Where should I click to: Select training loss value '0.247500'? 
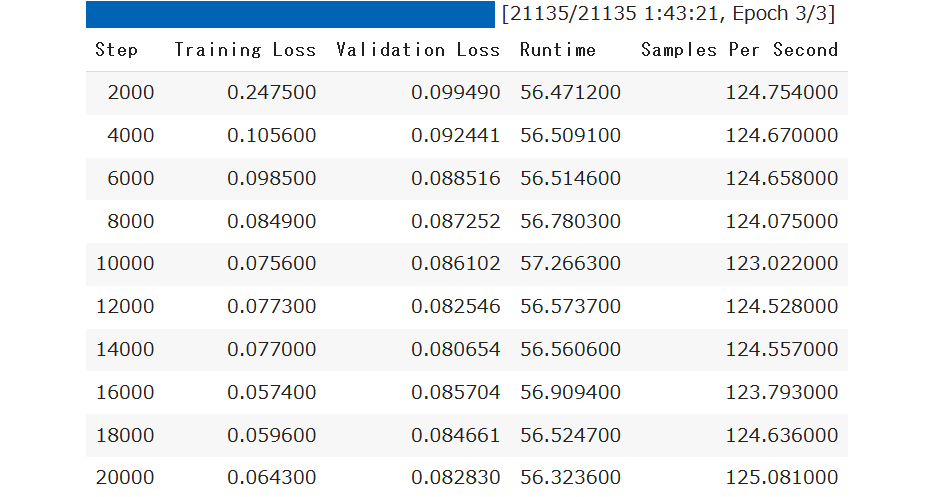coord(271,93)
